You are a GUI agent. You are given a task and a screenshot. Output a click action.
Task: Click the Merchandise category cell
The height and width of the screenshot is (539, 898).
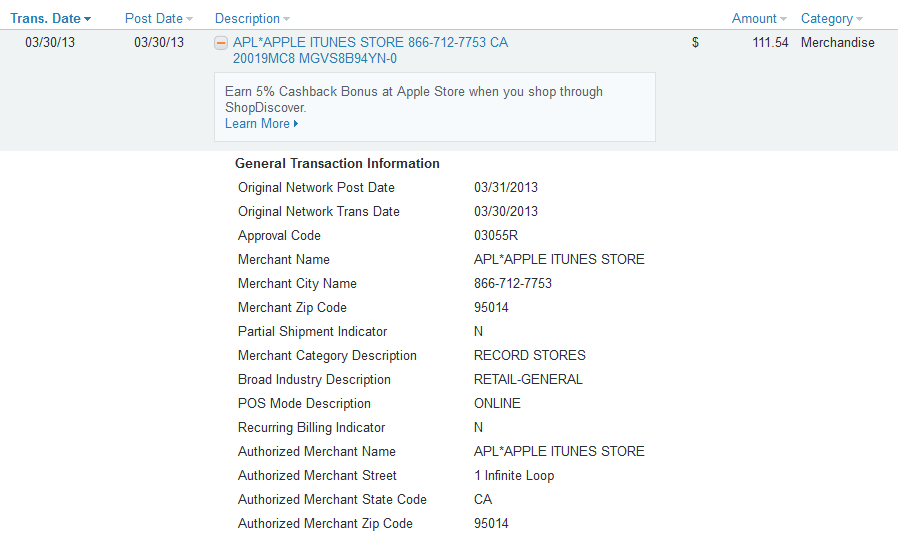[x=837, y=42]
